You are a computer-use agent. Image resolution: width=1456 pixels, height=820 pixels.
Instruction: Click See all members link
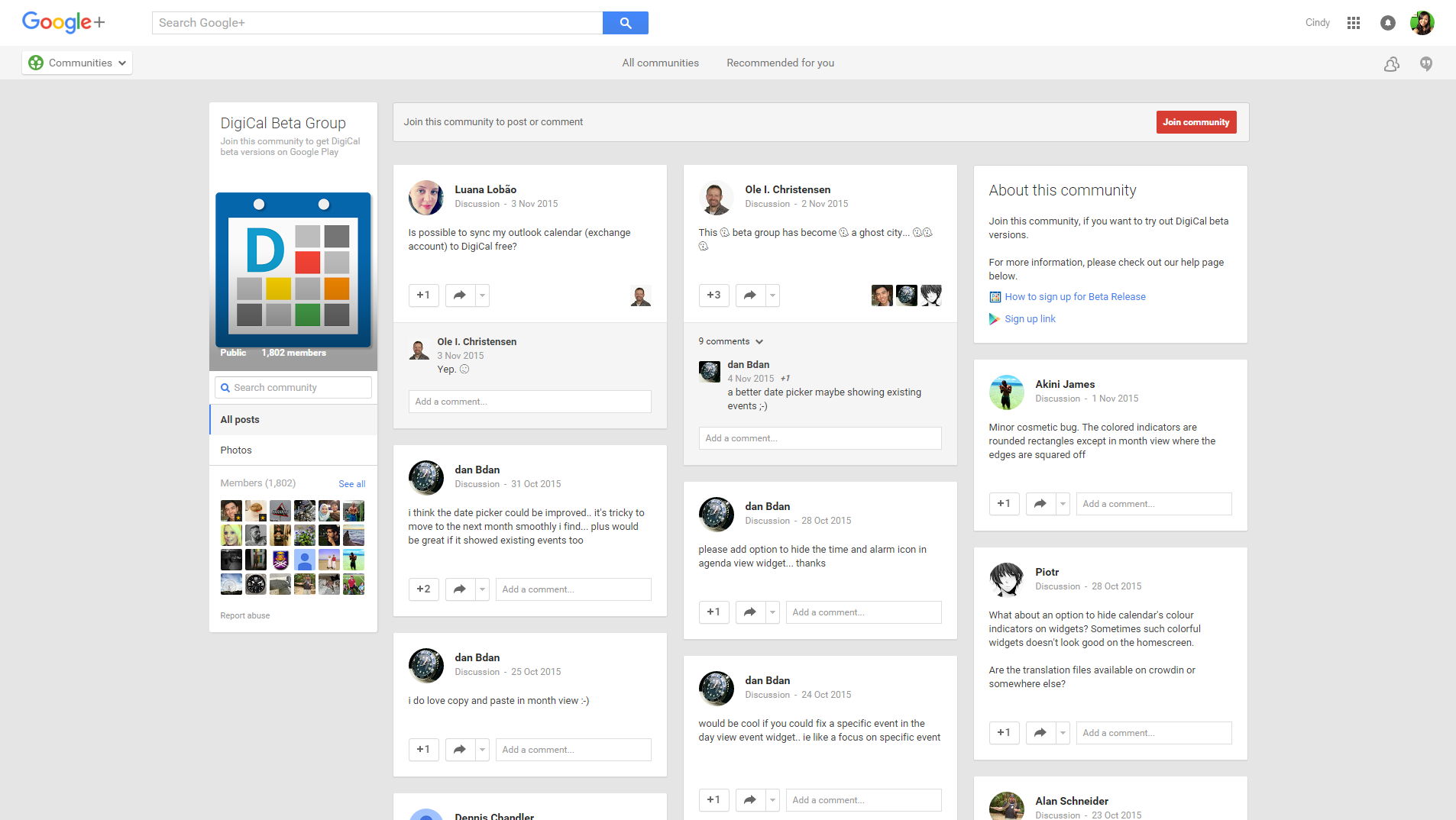pyautogui.click(x=351, y=484)
